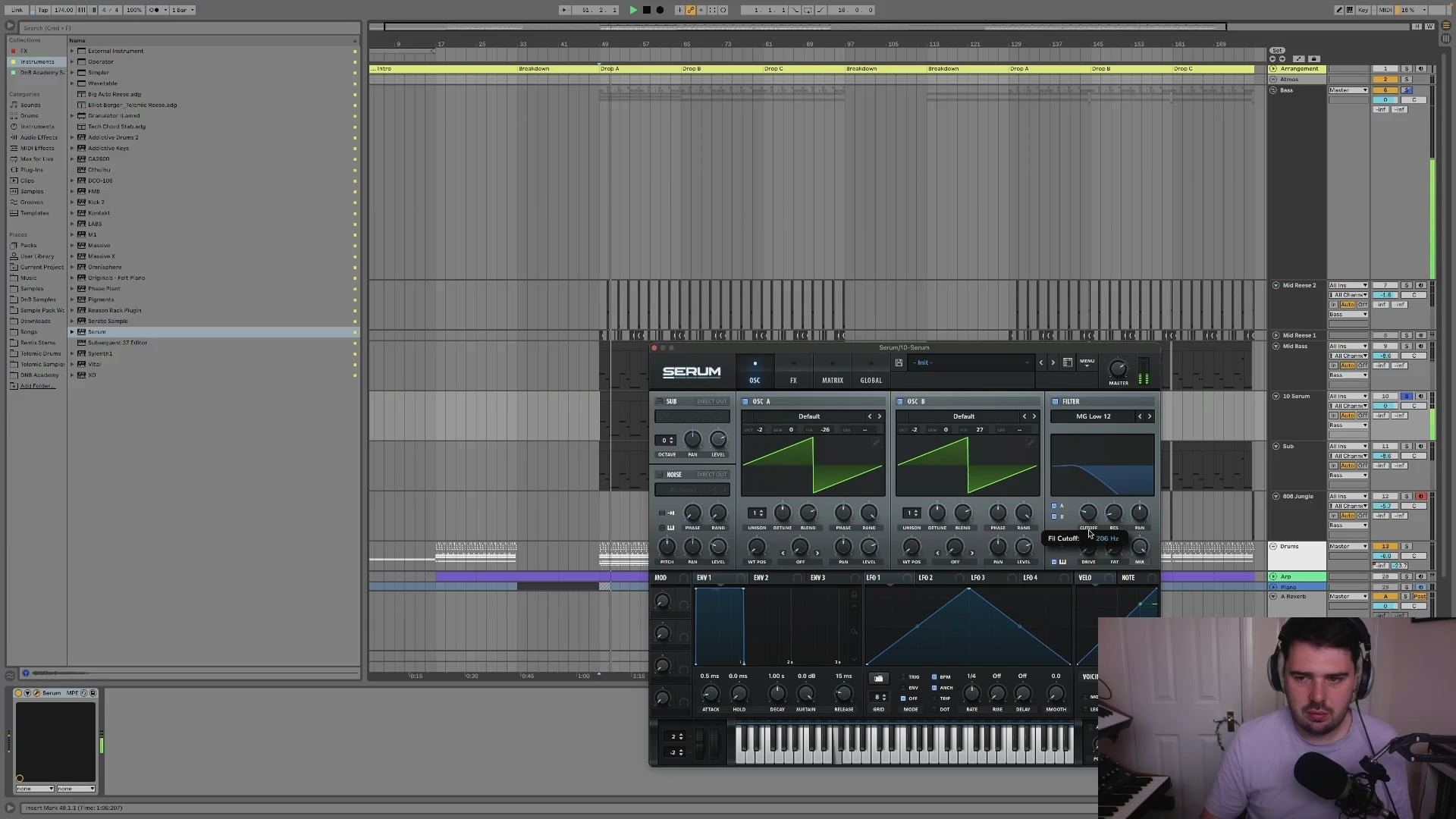1456x819 pixels.
Task: Expand the Serum browser entry
Action: [x=73, y=332]
